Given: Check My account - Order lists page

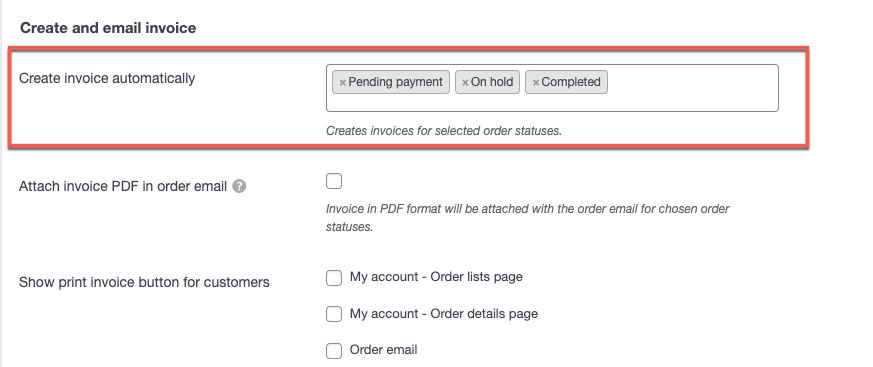Looking at the screenshot, I should [334, 277].
